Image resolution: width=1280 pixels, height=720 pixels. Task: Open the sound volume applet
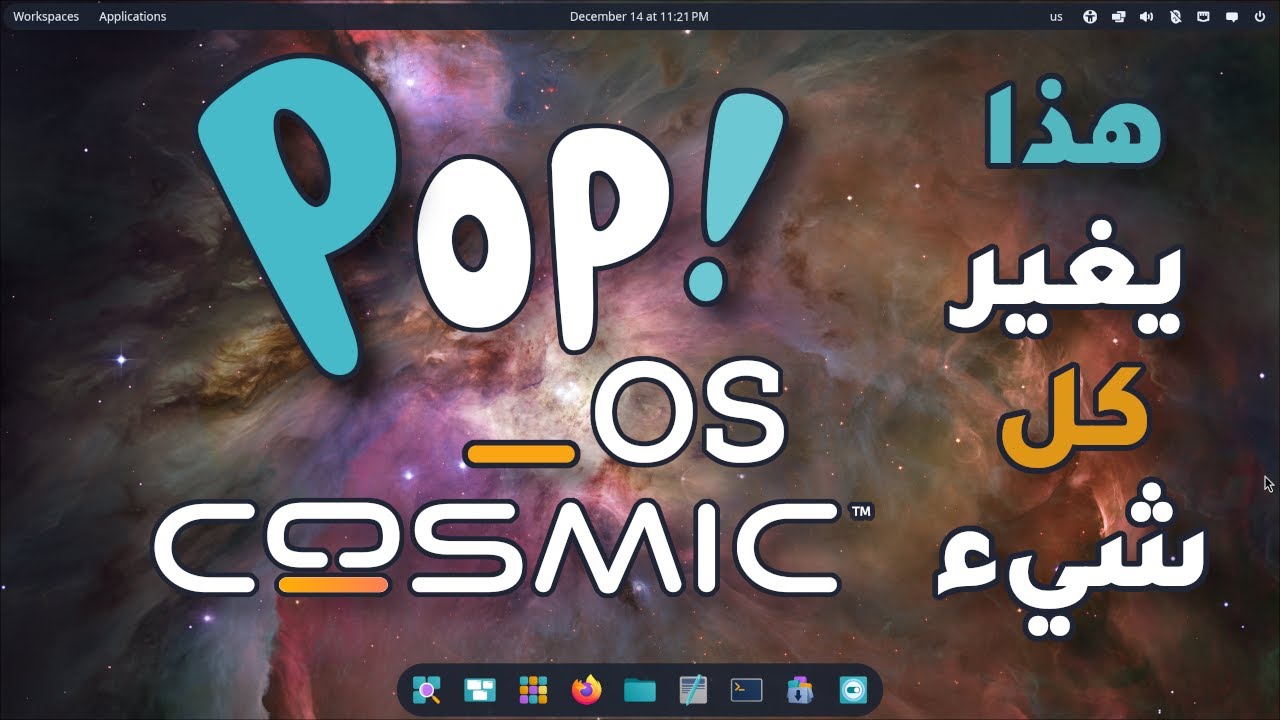(x=1147, y=16)
